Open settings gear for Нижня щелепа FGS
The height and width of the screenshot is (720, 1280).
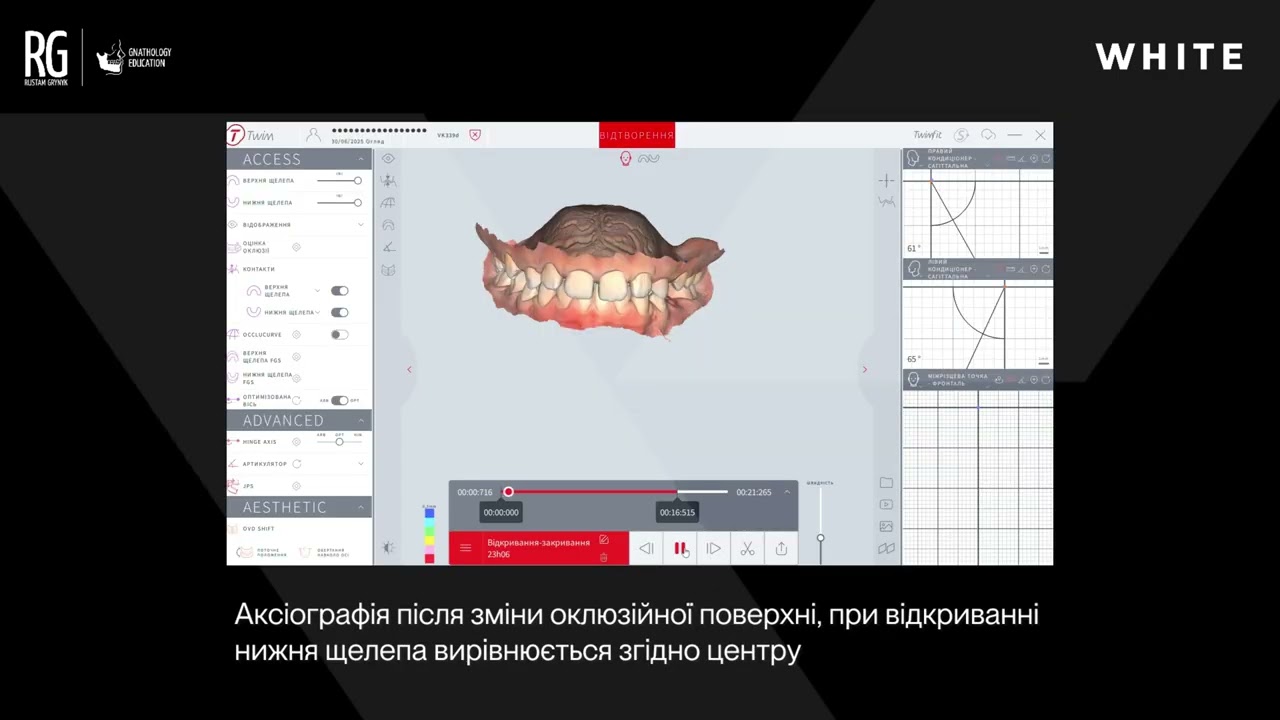296,378
